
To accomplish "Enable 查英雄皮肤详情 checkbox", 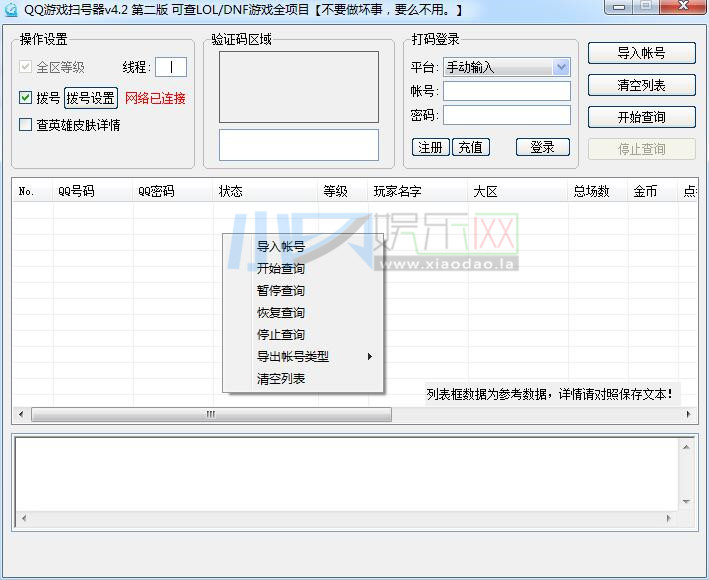I will pyautogui.click(x=25, y=124).
